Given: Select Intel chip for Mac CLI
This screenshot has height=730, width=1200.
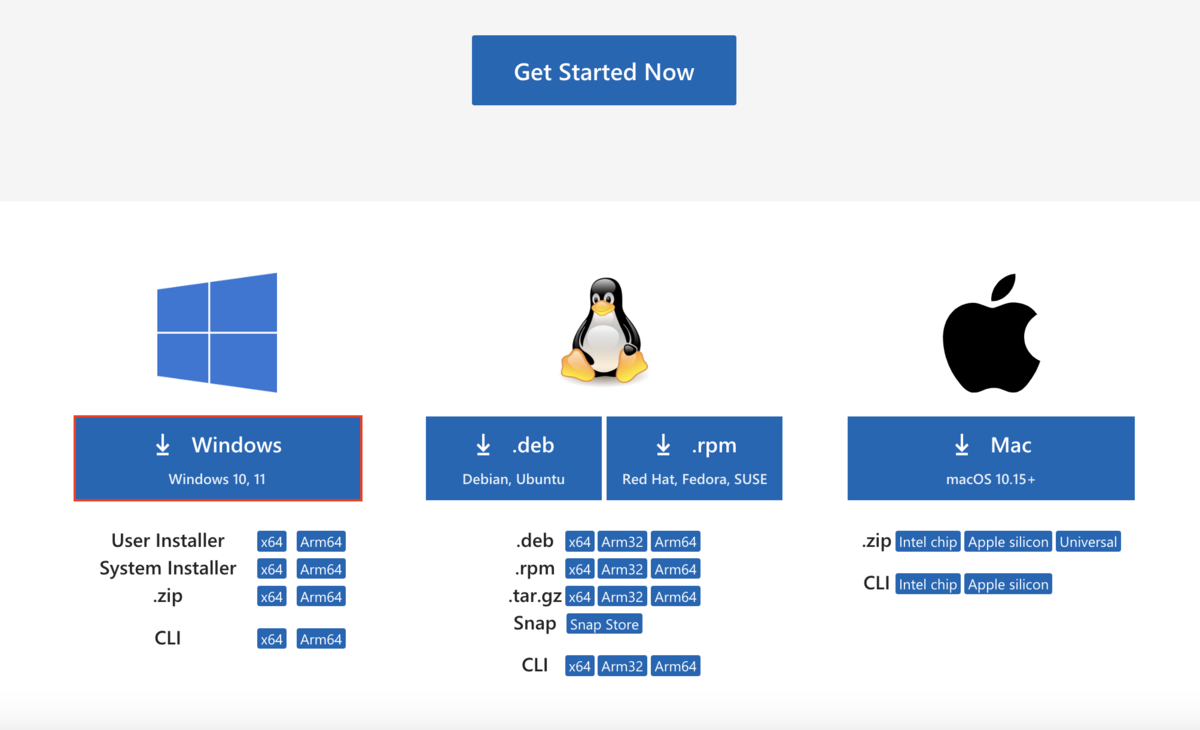Looking at the screenshot, I should coord(928,584).
